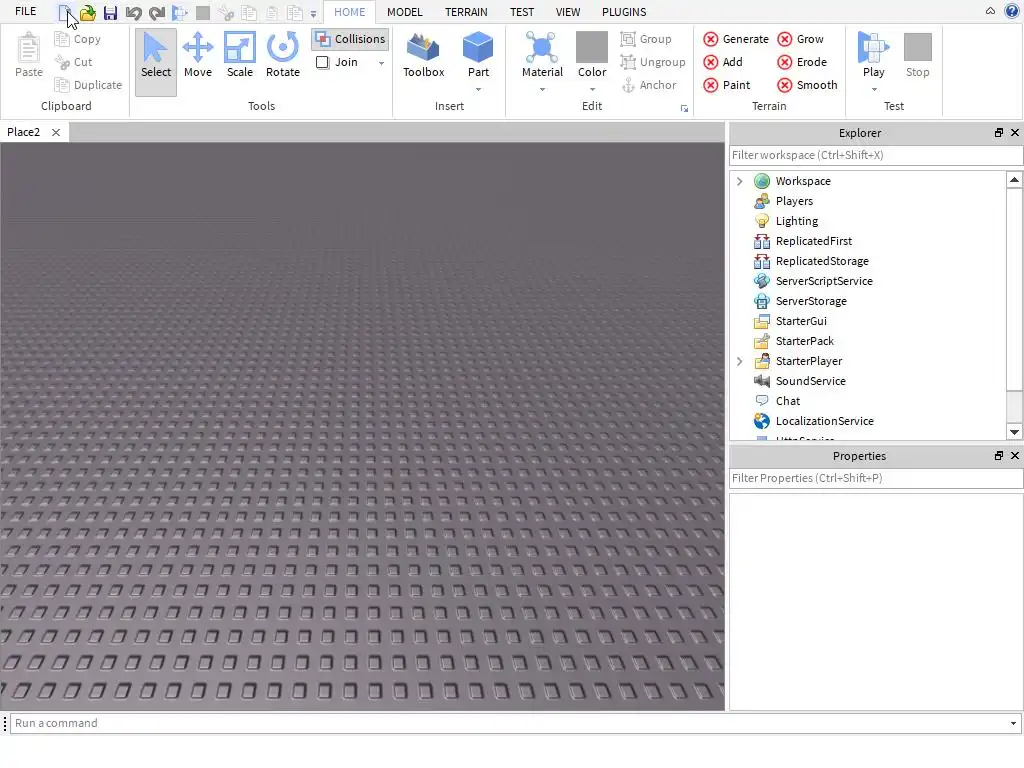
Task: Toggle the Anchor option
Action: [648, 85]
